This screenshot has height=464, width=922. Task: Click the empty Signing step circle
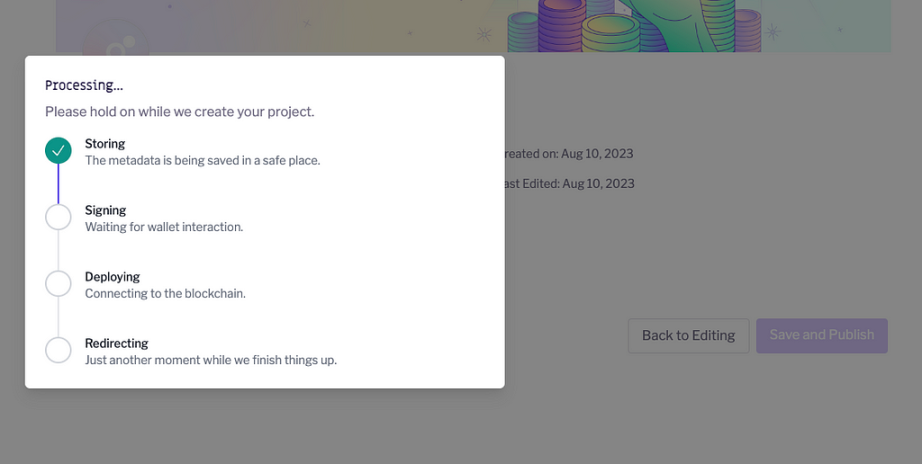pos(58,217)
